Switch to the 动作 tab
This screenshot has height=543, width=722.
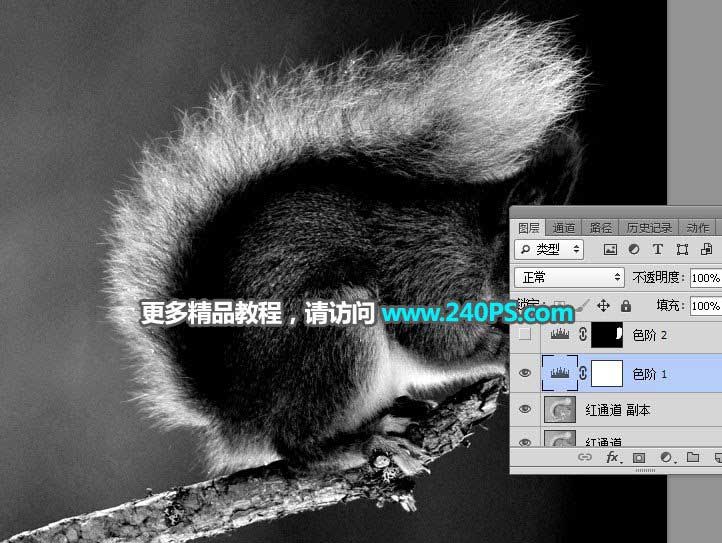pos(698,228)
